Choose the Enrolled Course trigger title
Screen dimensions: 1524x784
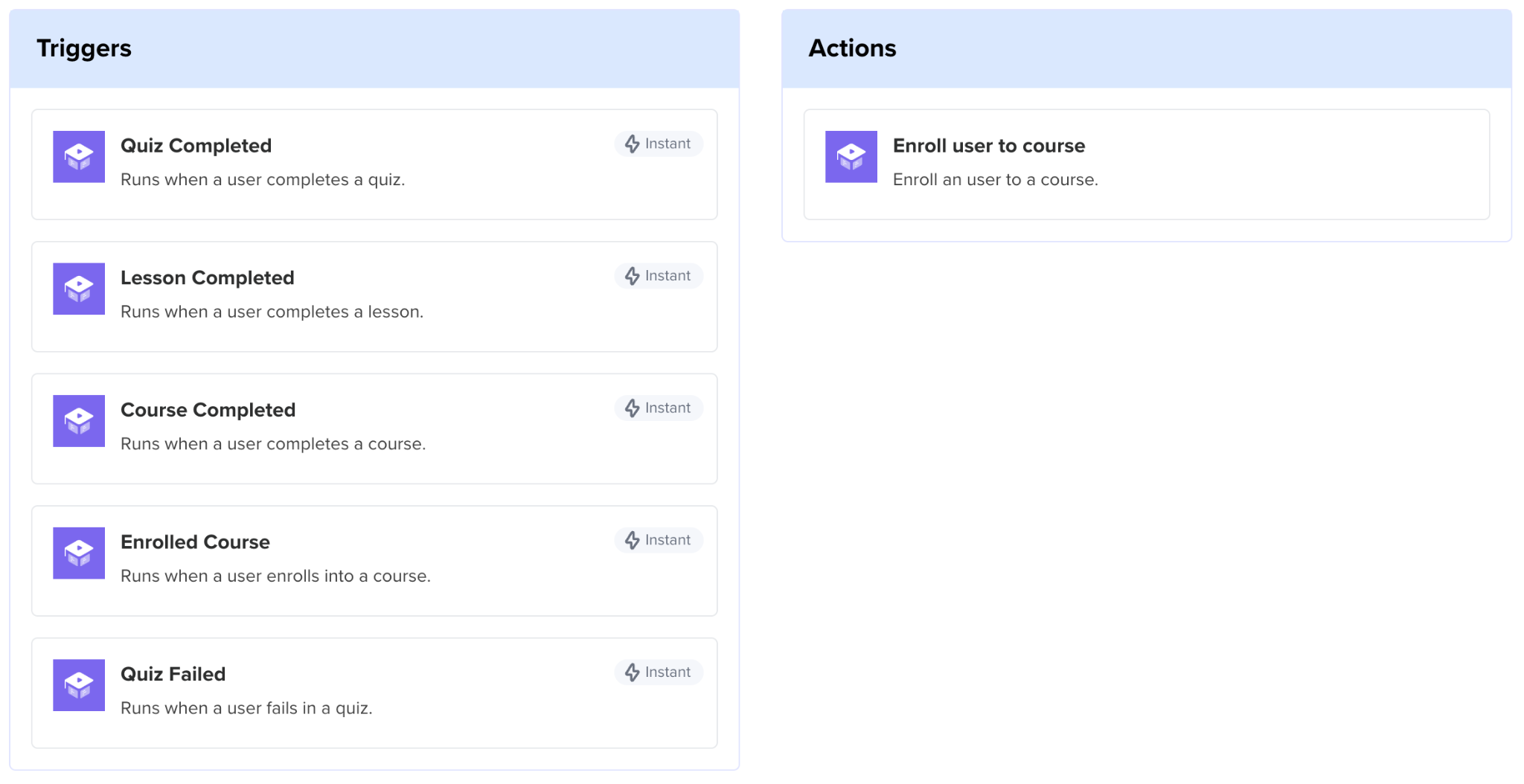[195, 542]
